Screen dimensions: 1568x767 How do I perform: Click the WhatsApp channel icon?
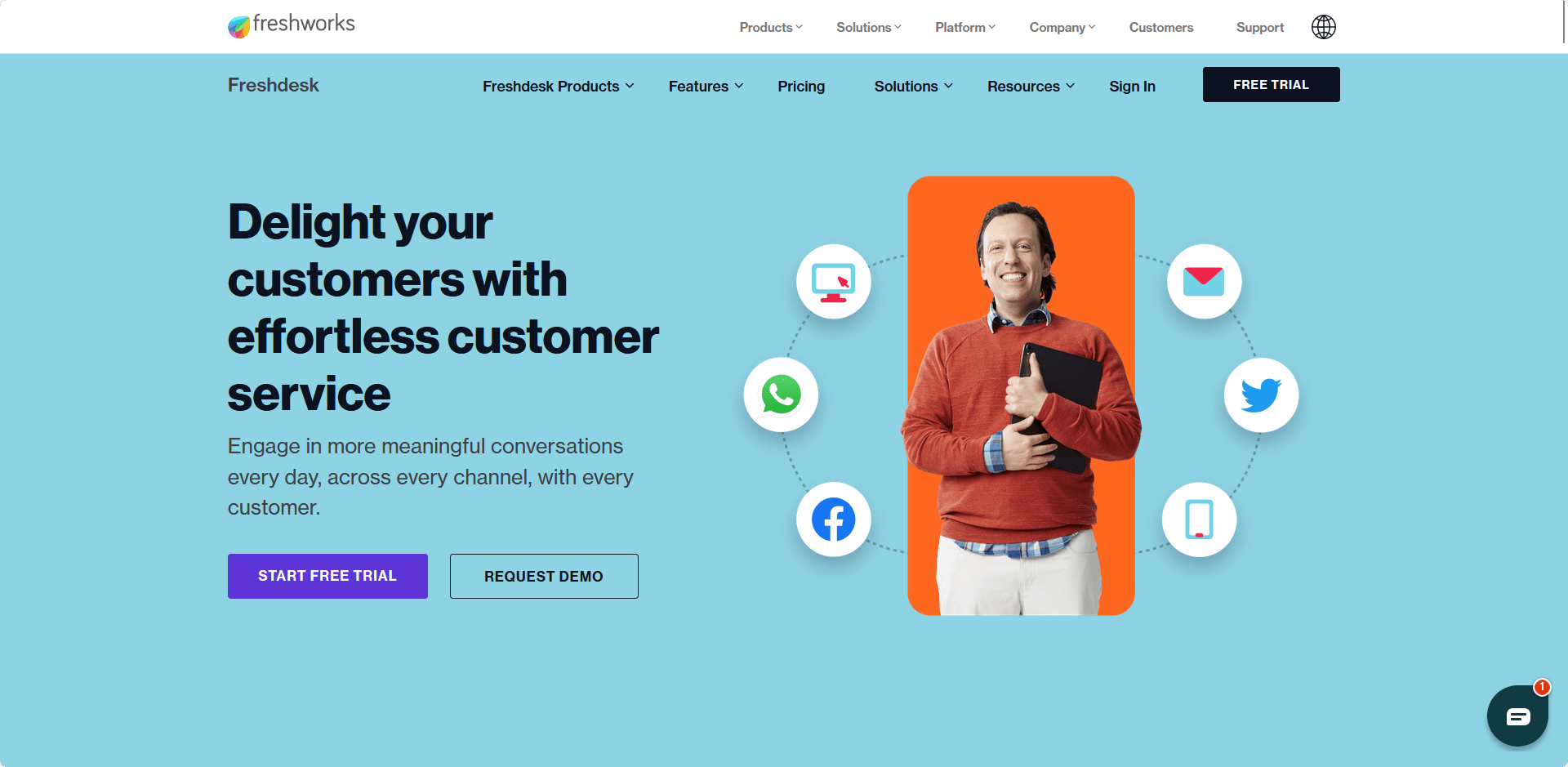781,395
